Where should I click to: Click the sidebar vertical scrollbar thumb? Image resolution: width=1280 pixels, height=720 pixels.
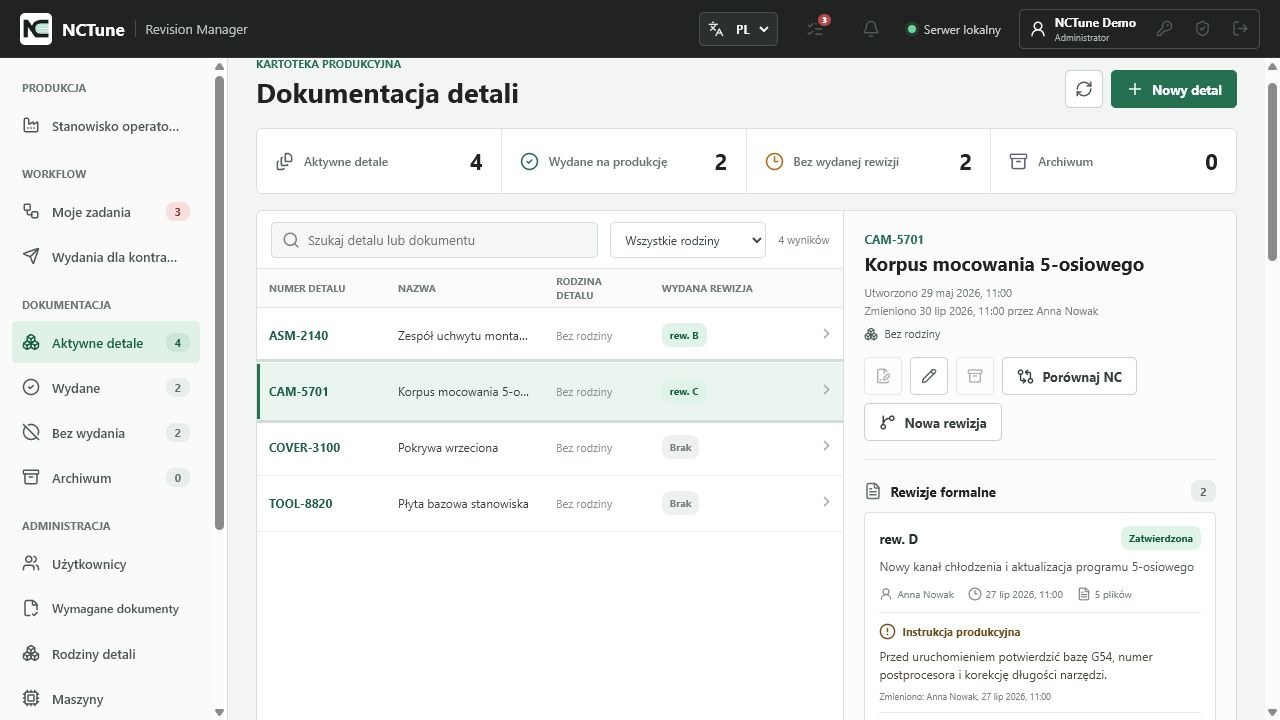pos(220,302)
